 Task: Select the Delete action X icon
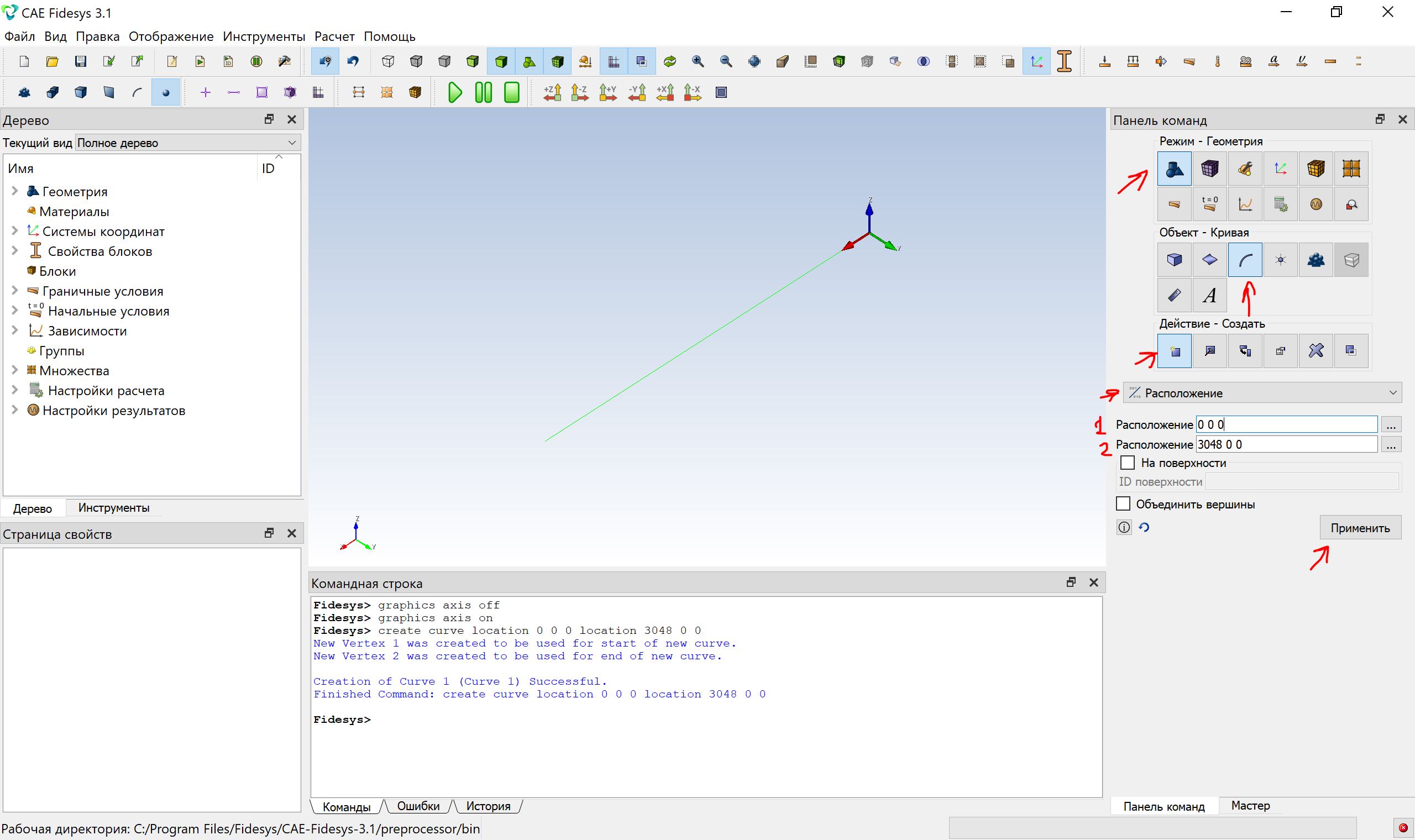[x=1316, y=351]
